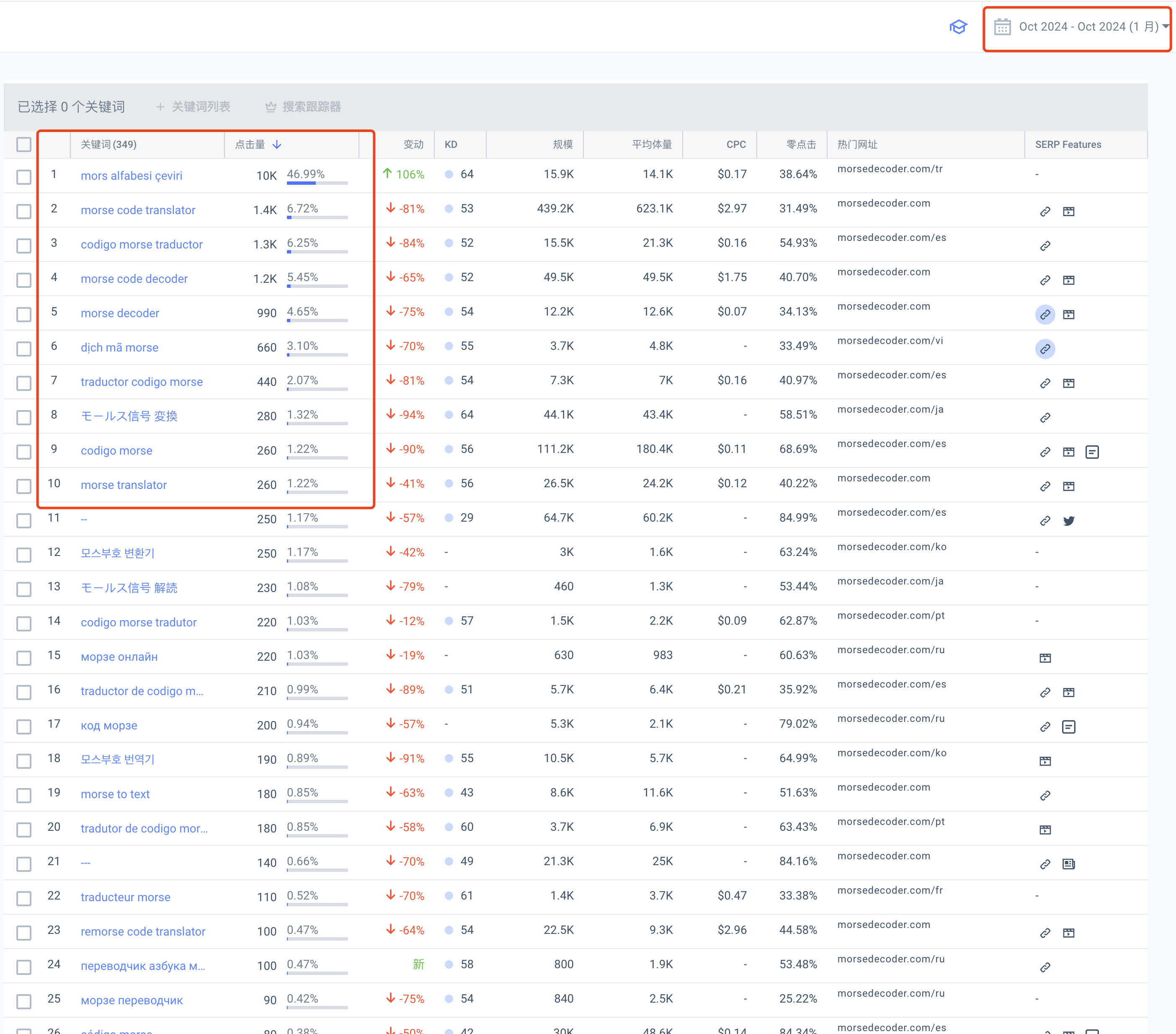Click 搜索跟踪器 button

tap(303, 107)
